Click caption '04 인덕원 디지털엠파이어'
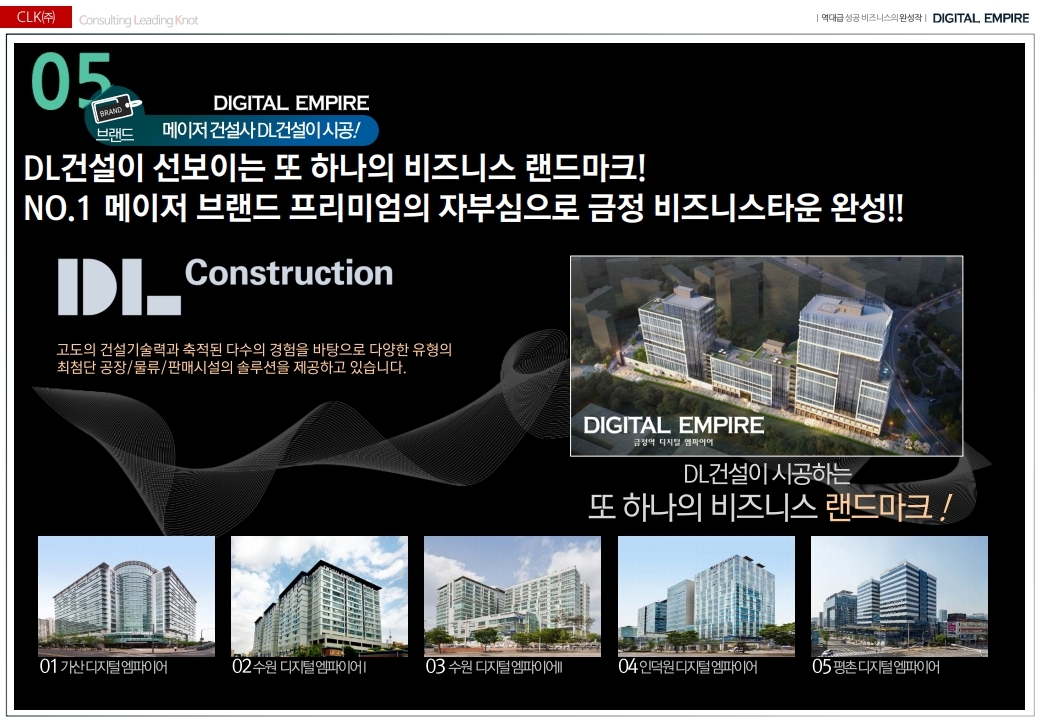 coord(688,666)
